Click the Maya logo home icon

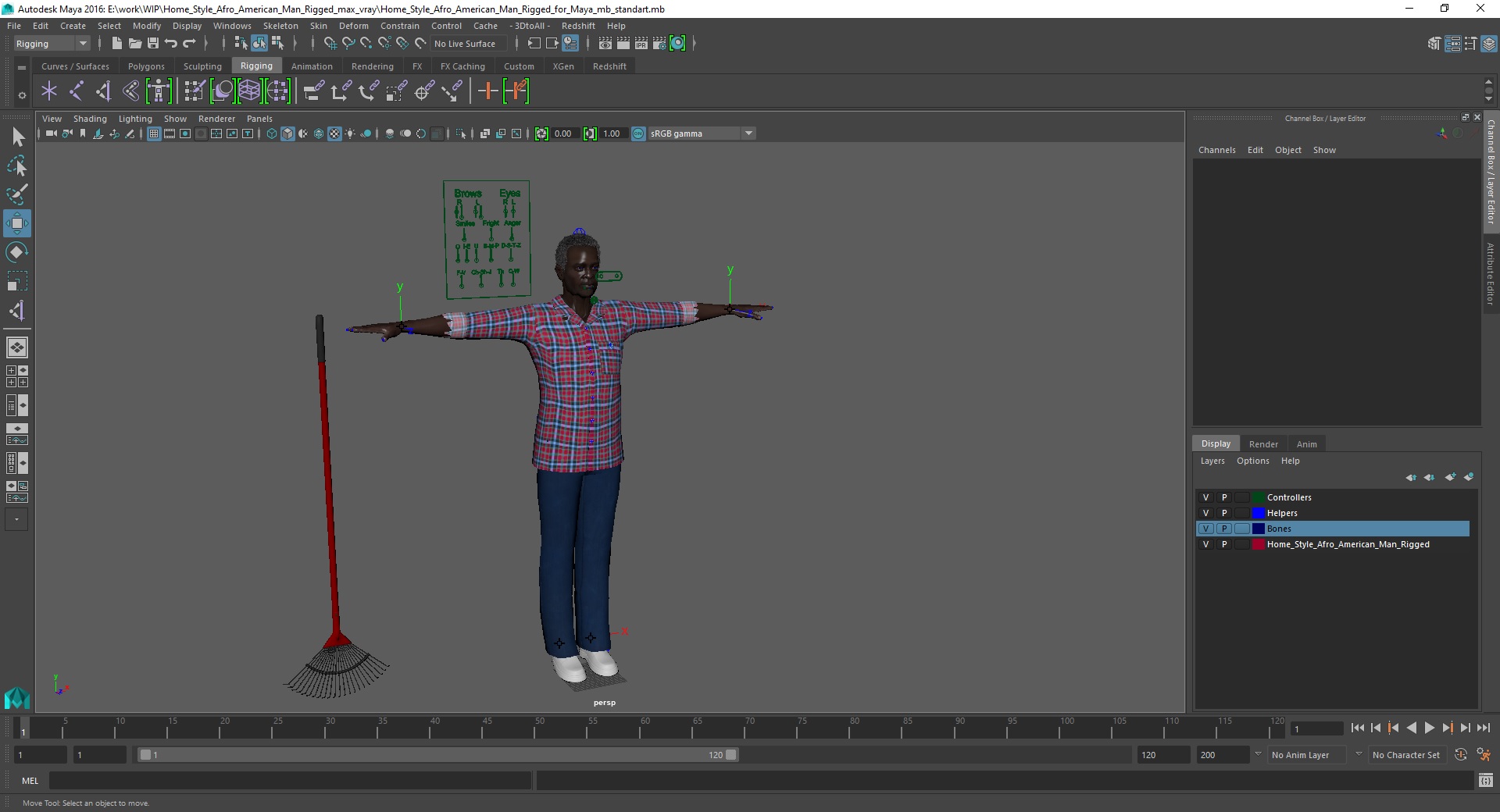tap(16, 697)
